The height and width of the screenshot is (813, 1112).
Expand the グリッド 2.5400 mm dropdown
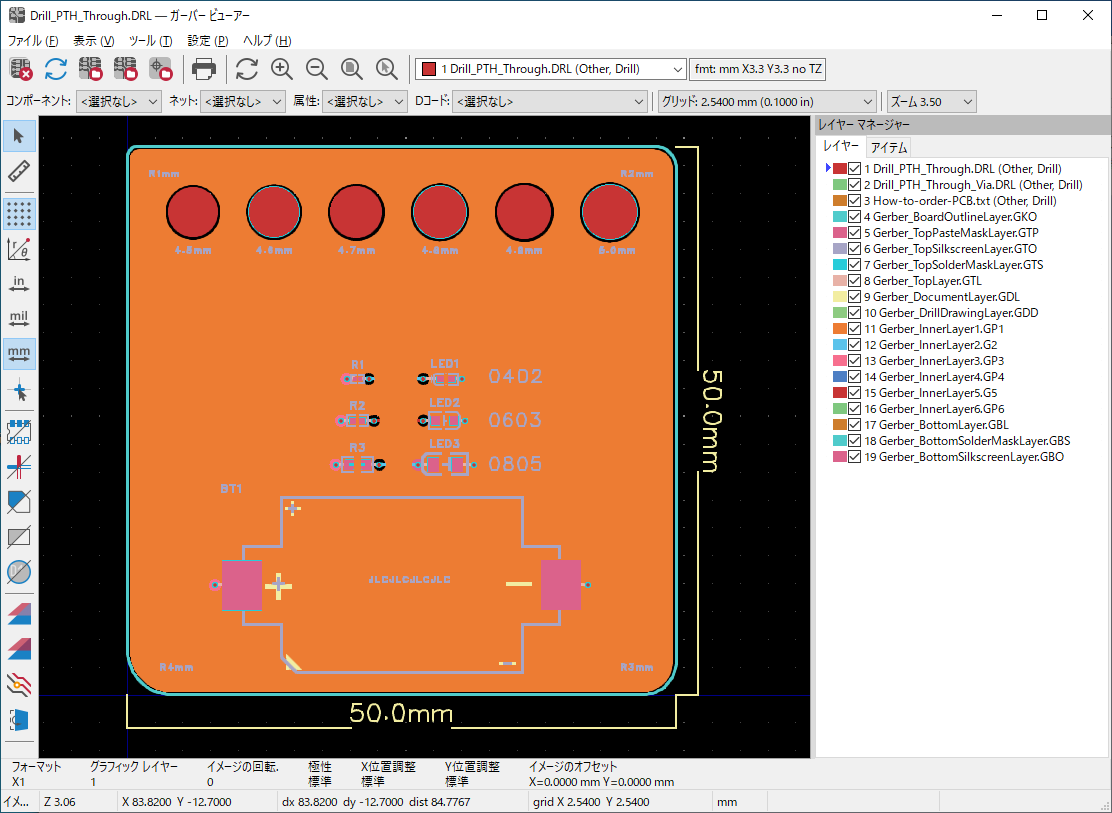[x=767, y=102]
